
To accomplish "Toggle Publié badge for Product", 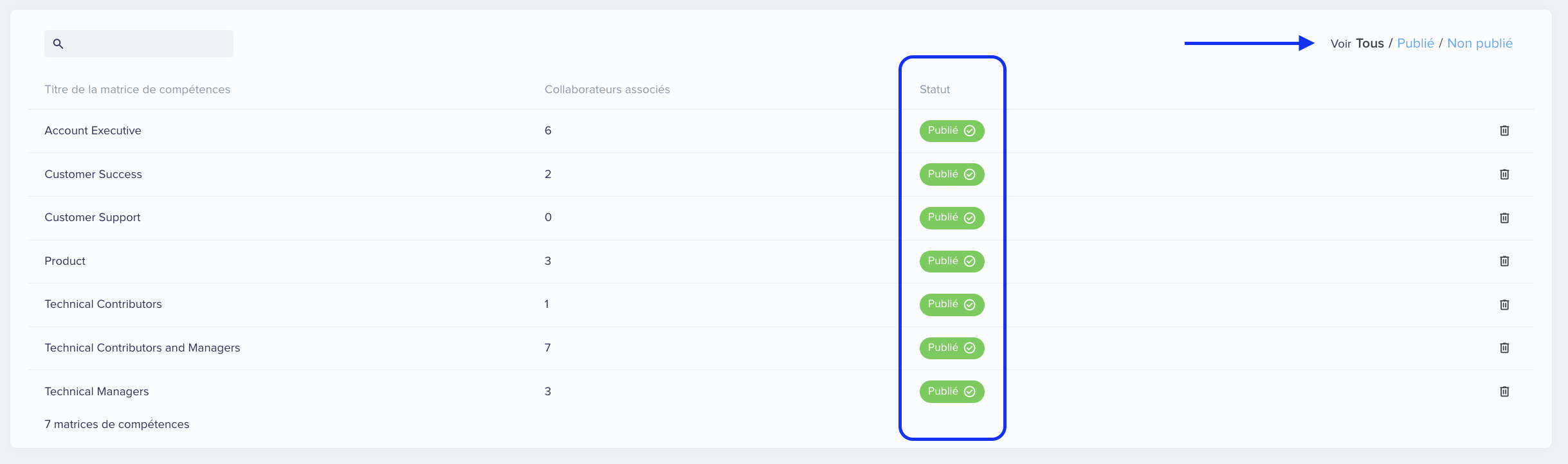I will (x=952, y=261).
